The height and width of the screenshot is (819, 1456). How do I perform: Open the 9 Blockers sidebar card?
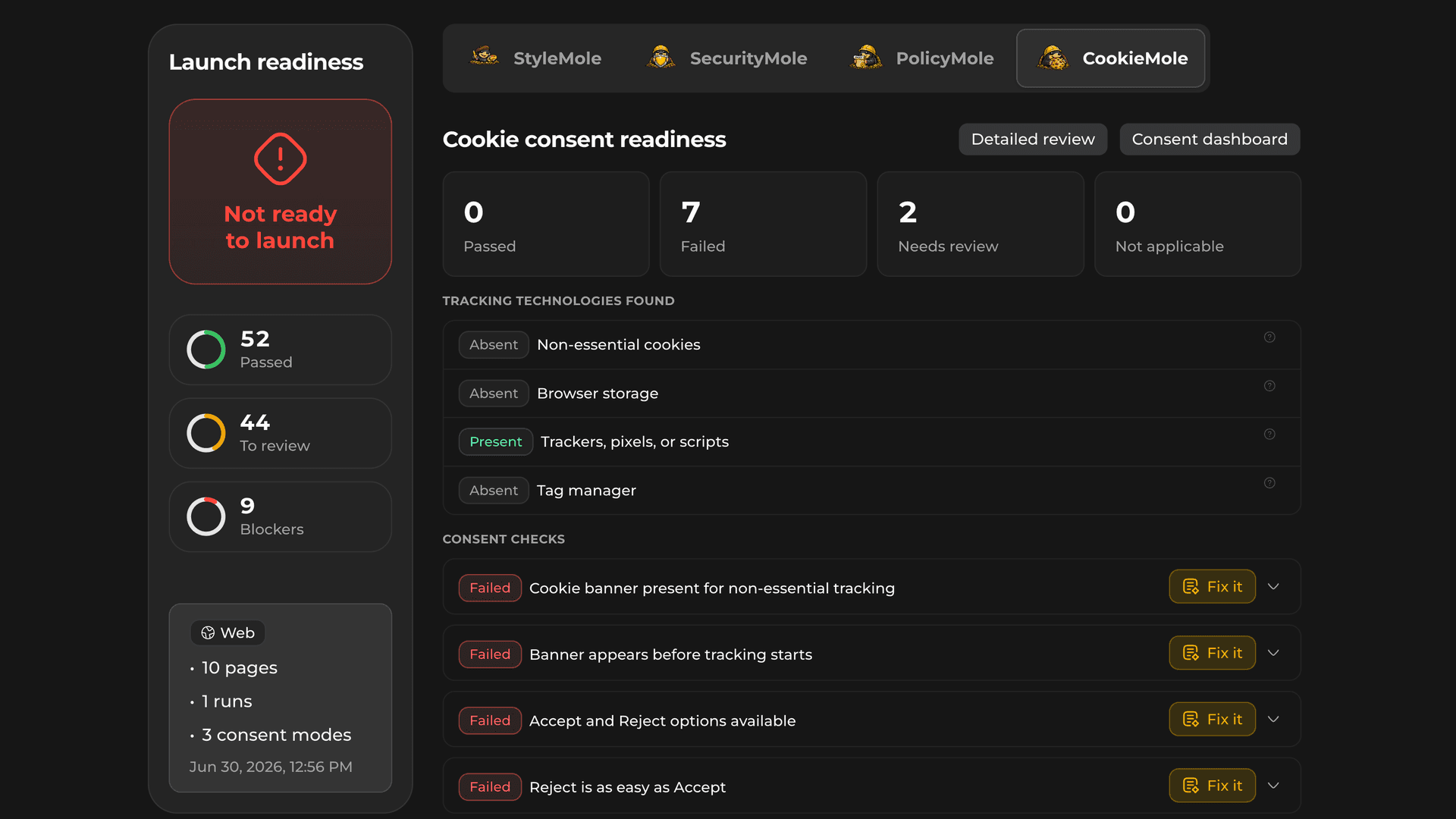281,516
